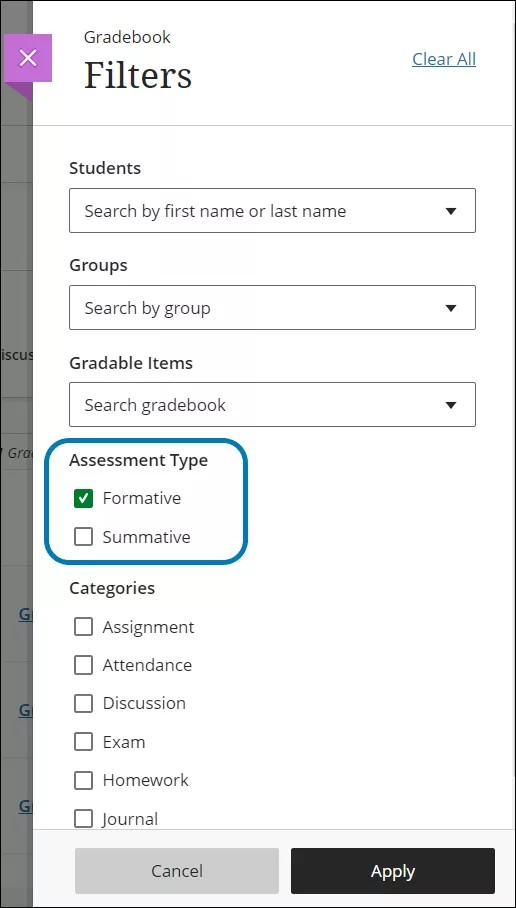Toggle the Homework category checkbox
The image size is (516, 908).
(83, 781)
